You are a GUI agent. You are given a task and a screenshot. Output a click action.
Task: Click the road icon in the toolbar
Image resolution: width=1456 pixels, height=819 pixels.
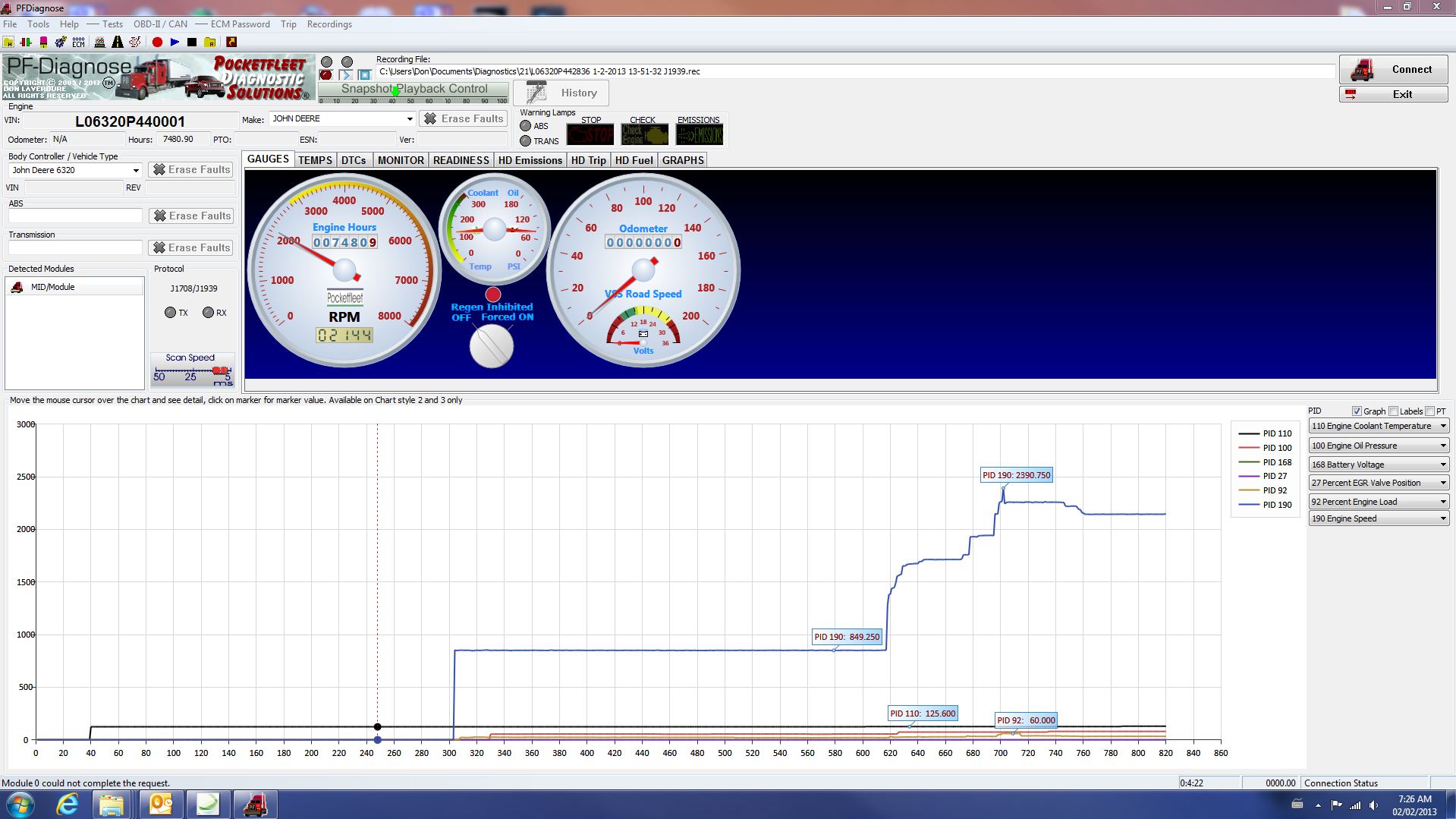(118, 43)
